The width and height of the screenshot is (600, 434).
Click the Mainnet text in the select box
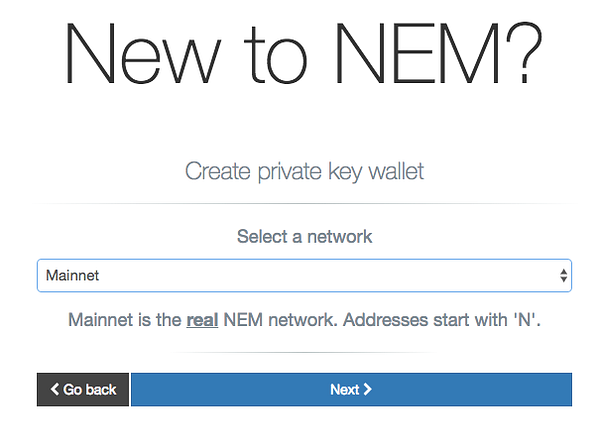[72, 275]
